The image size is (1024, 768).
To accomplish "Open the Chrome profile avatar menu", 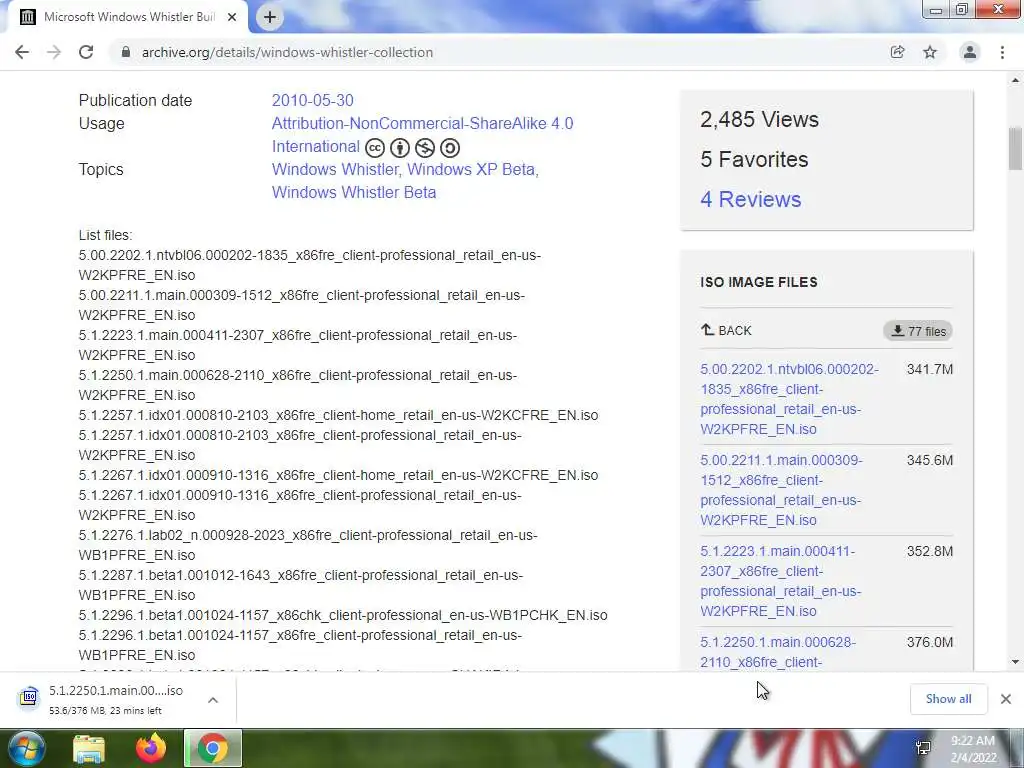I will (x=970, y=52).
